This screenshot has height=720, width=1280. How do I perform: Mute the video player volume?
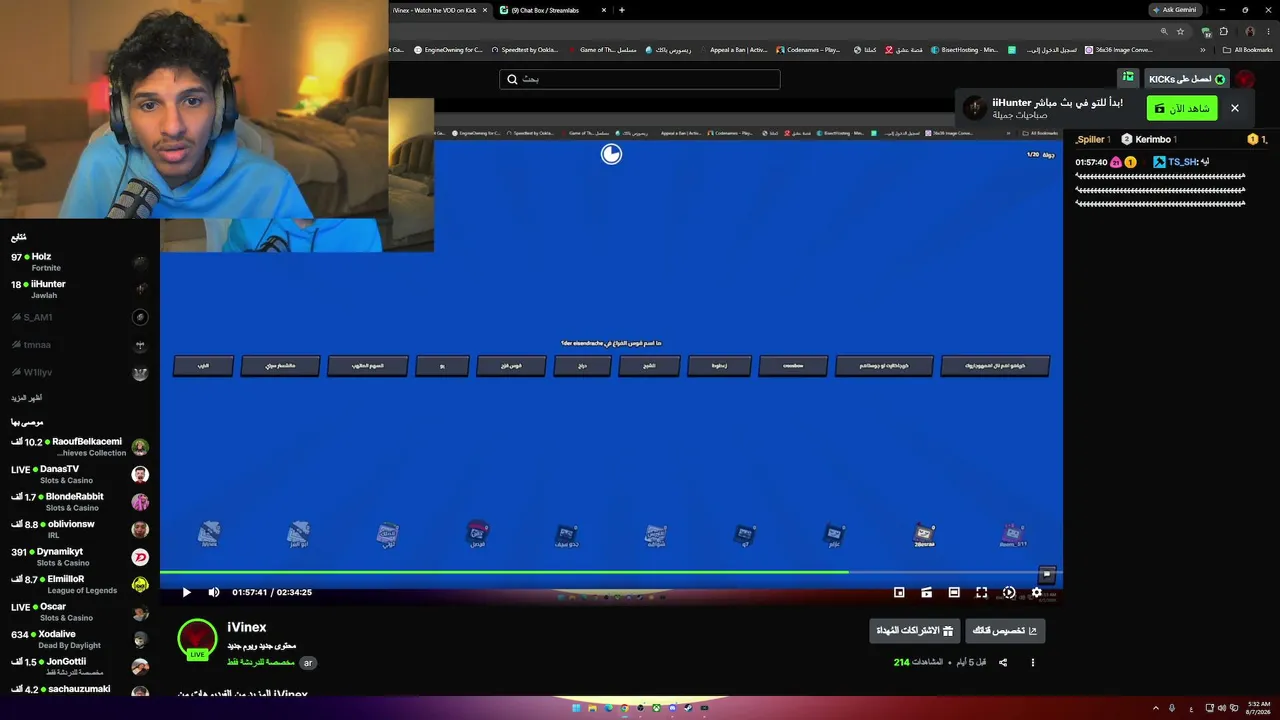coord(213,592)
